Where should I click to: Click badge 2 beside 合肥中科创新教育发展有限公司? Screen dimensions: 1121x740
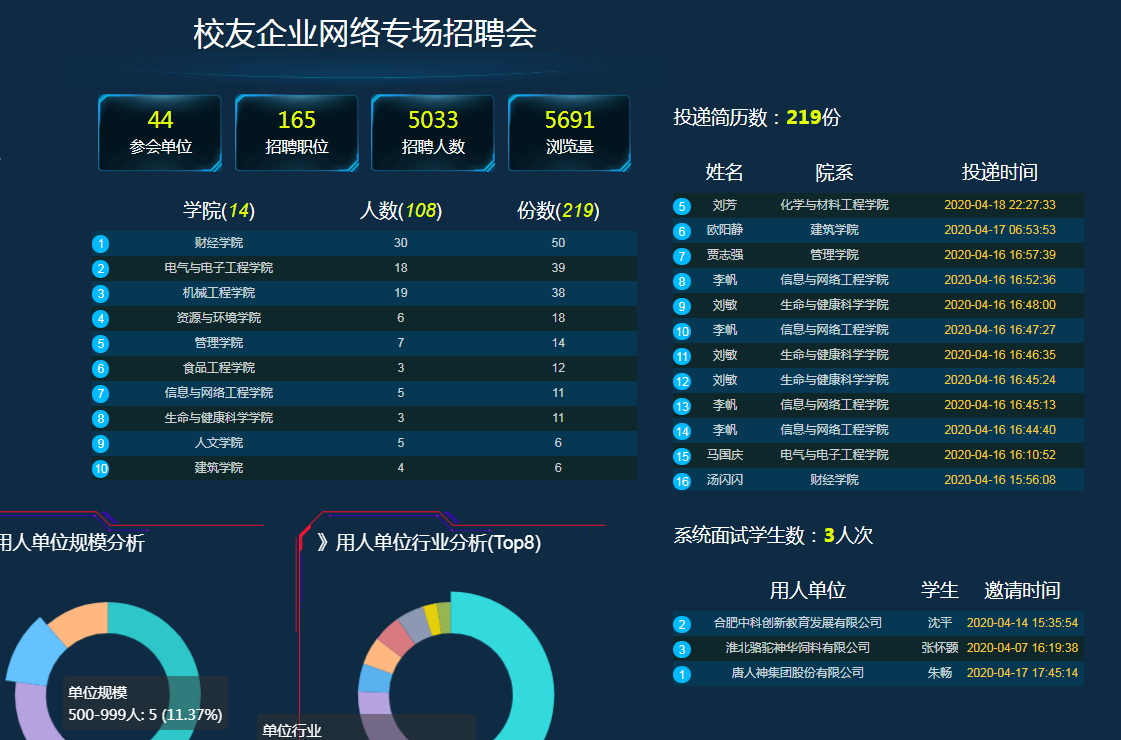[x=682, y=625]
